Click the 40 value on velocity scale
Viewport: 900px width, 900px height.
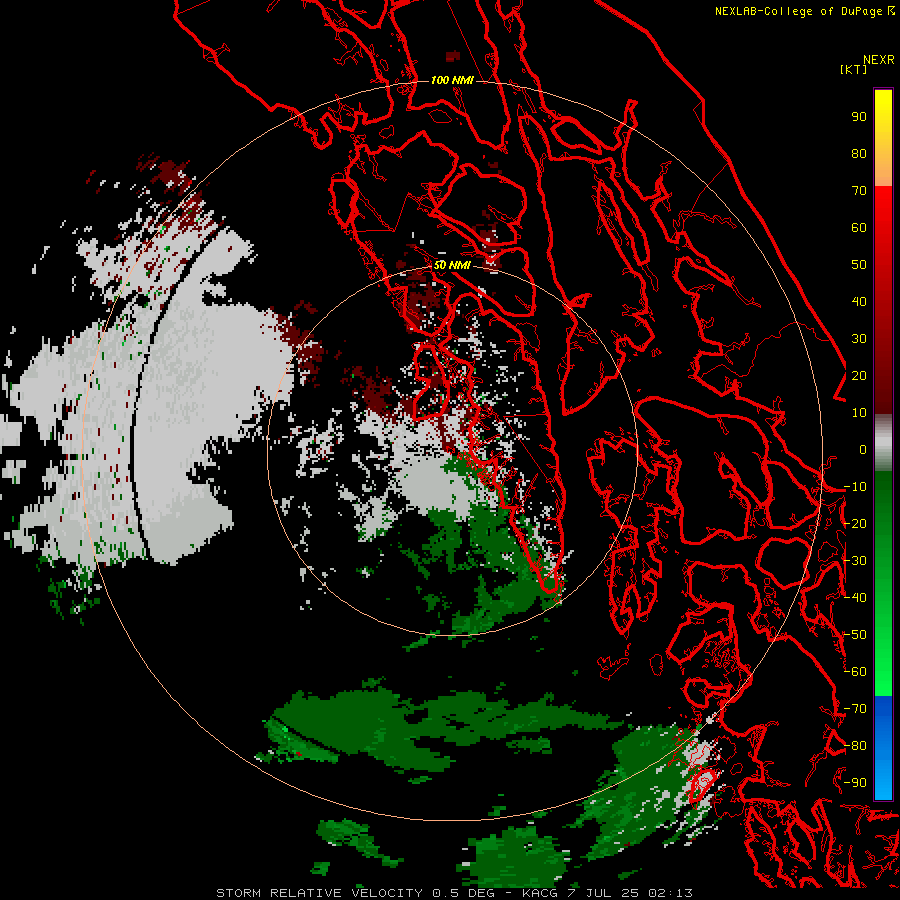[859, 301]
